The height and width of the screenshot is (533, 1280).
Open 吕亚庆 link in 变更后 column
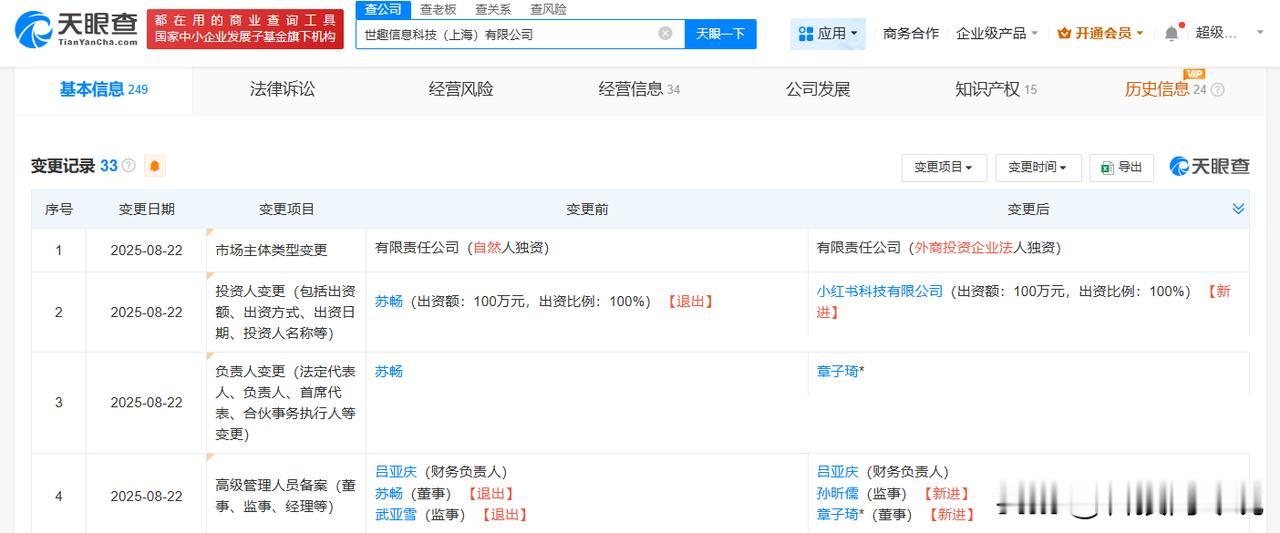coord(837,471)
